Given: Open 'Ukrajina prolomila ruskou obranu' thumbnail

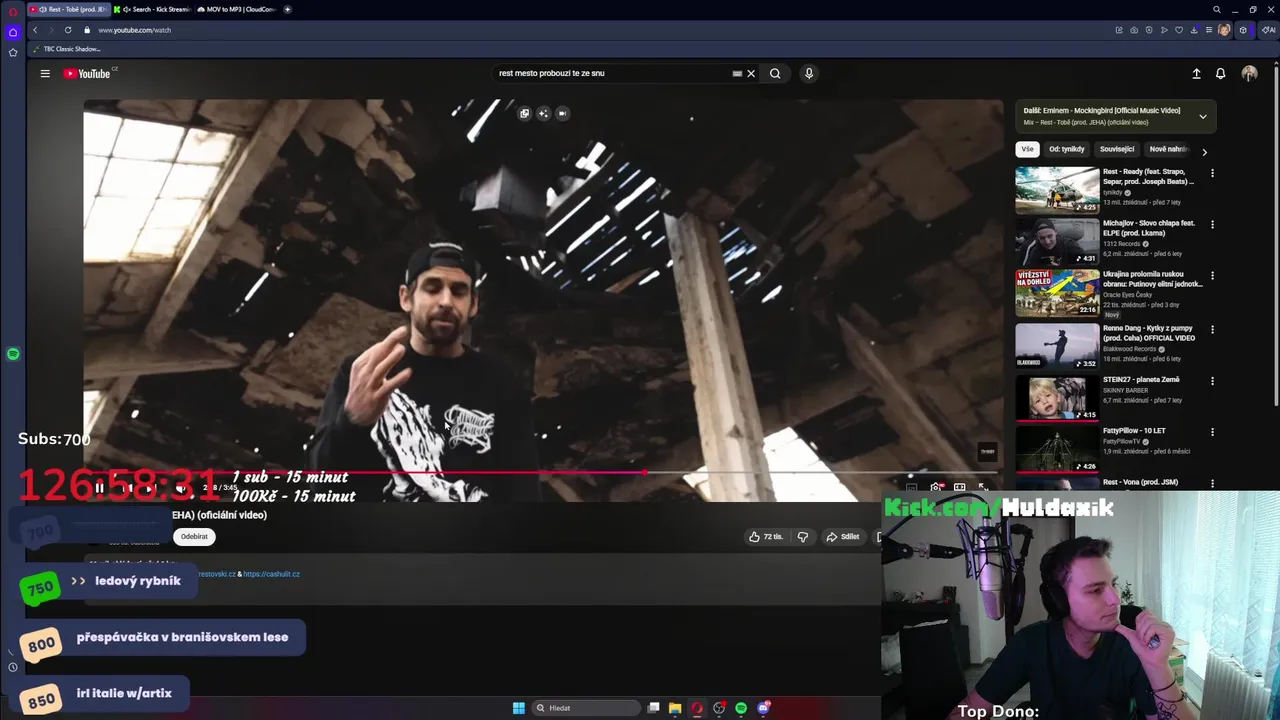Looking at the screenshot, I should pyautogui.click(x=1057, y=294).
